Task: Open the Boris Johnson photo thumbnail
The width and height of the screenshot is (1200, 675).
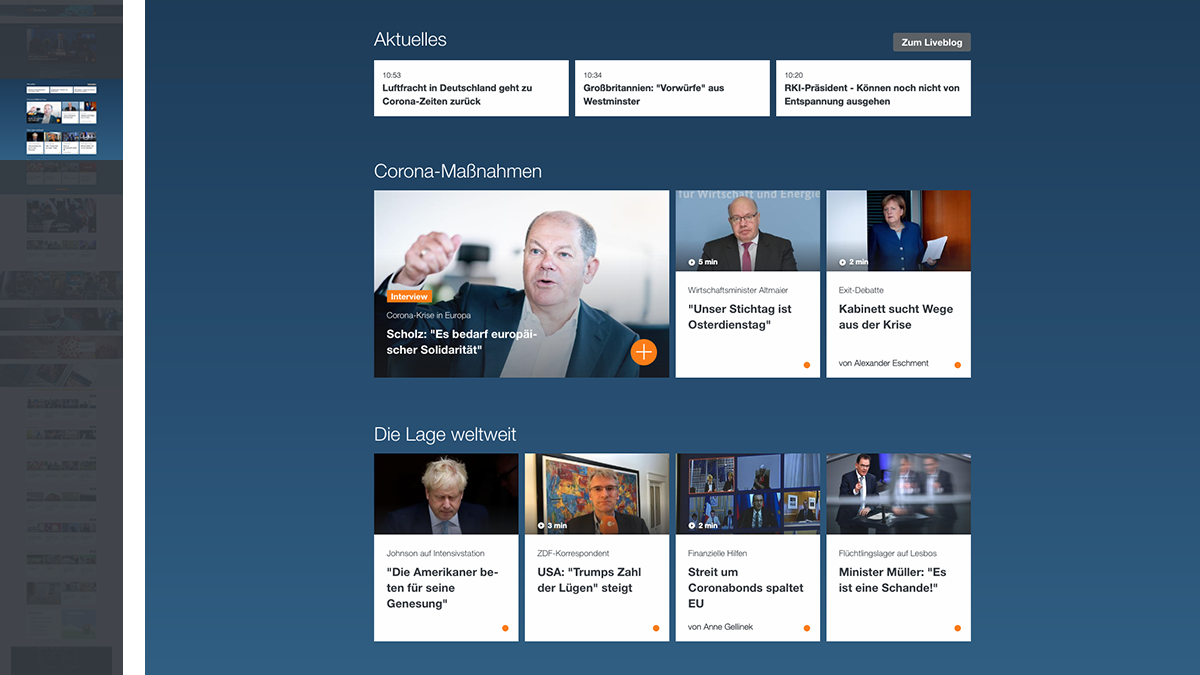Action: pyautogui.click(x=446, y=494)
